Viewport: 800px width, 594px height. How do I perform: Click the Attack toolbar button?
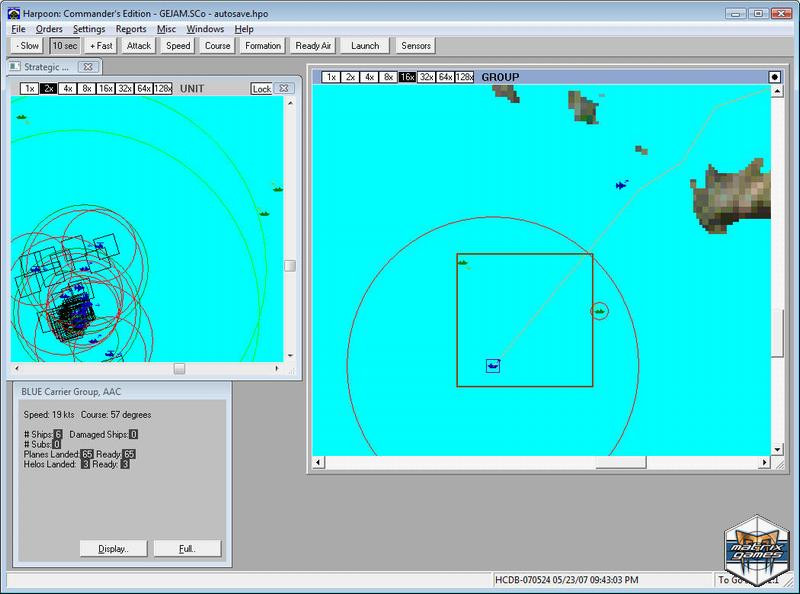point(139,46)
